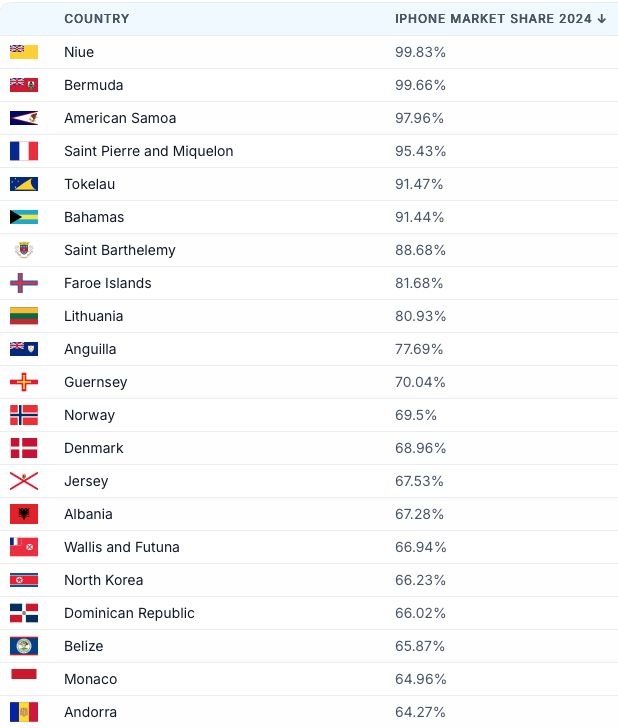Click the Monaco country name
The width and height of the screenshot is (618, 728).
(90, 679)
